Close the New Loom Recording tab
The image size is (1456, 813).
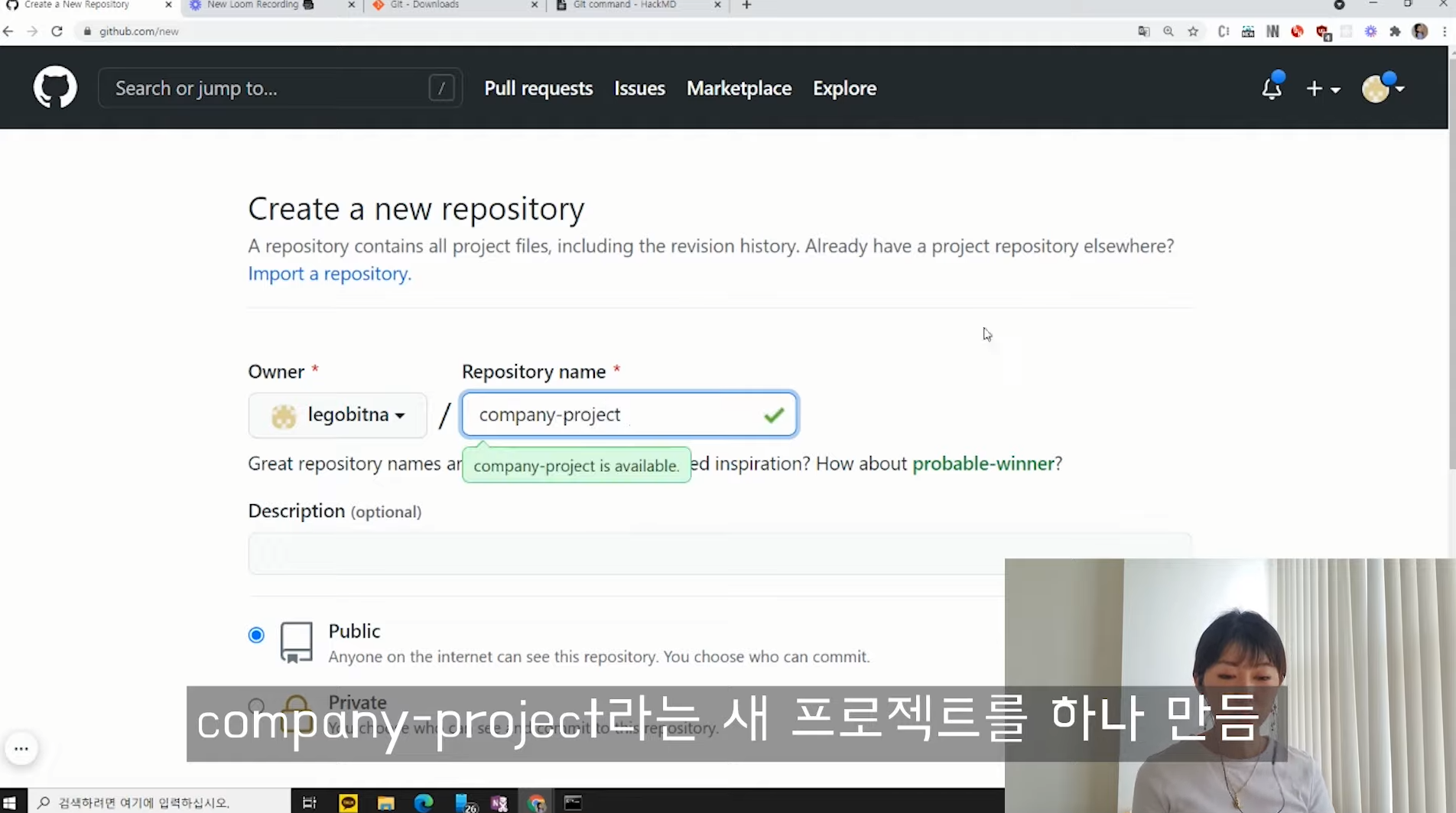pos(351,5)
